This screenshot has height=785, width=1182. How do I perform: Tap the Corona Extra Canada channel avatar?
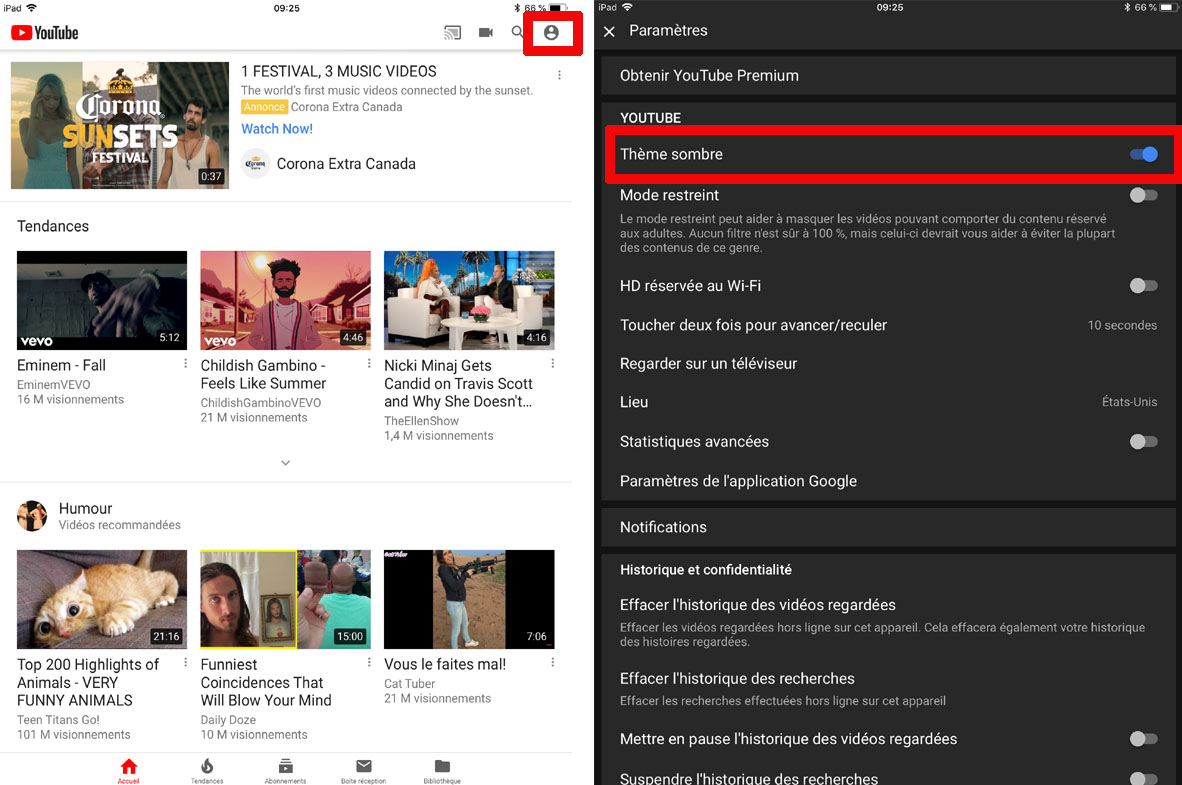point(256,164)
